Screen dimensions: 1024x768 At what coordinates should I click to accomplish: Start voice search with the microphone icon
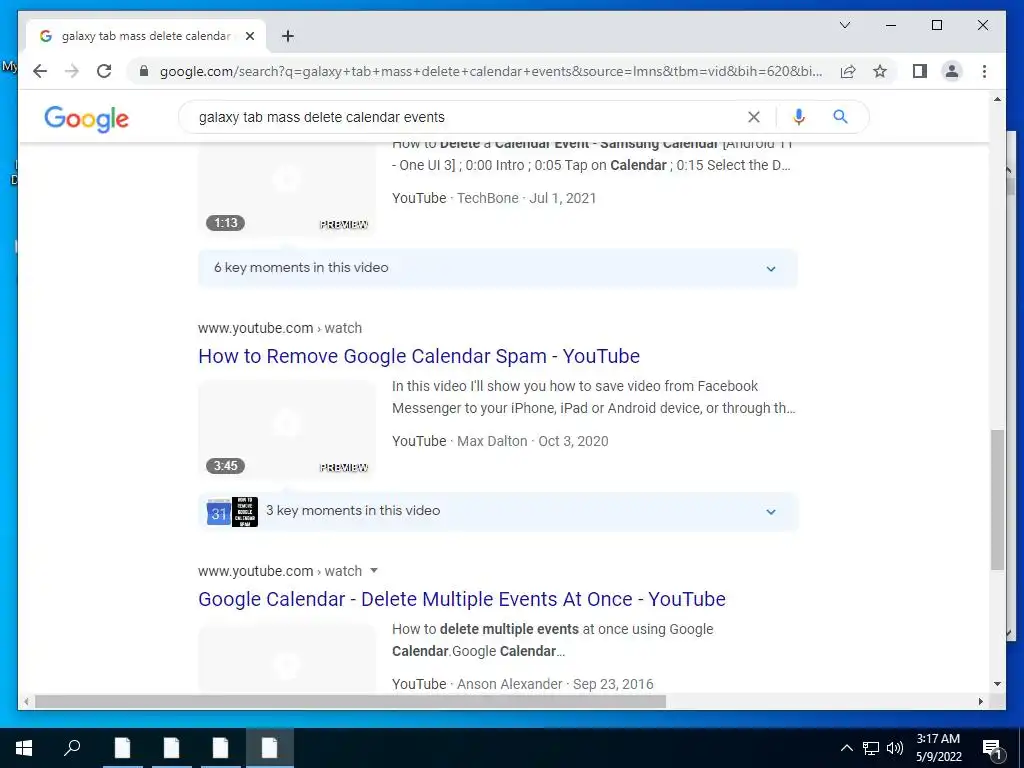[798, 117]
